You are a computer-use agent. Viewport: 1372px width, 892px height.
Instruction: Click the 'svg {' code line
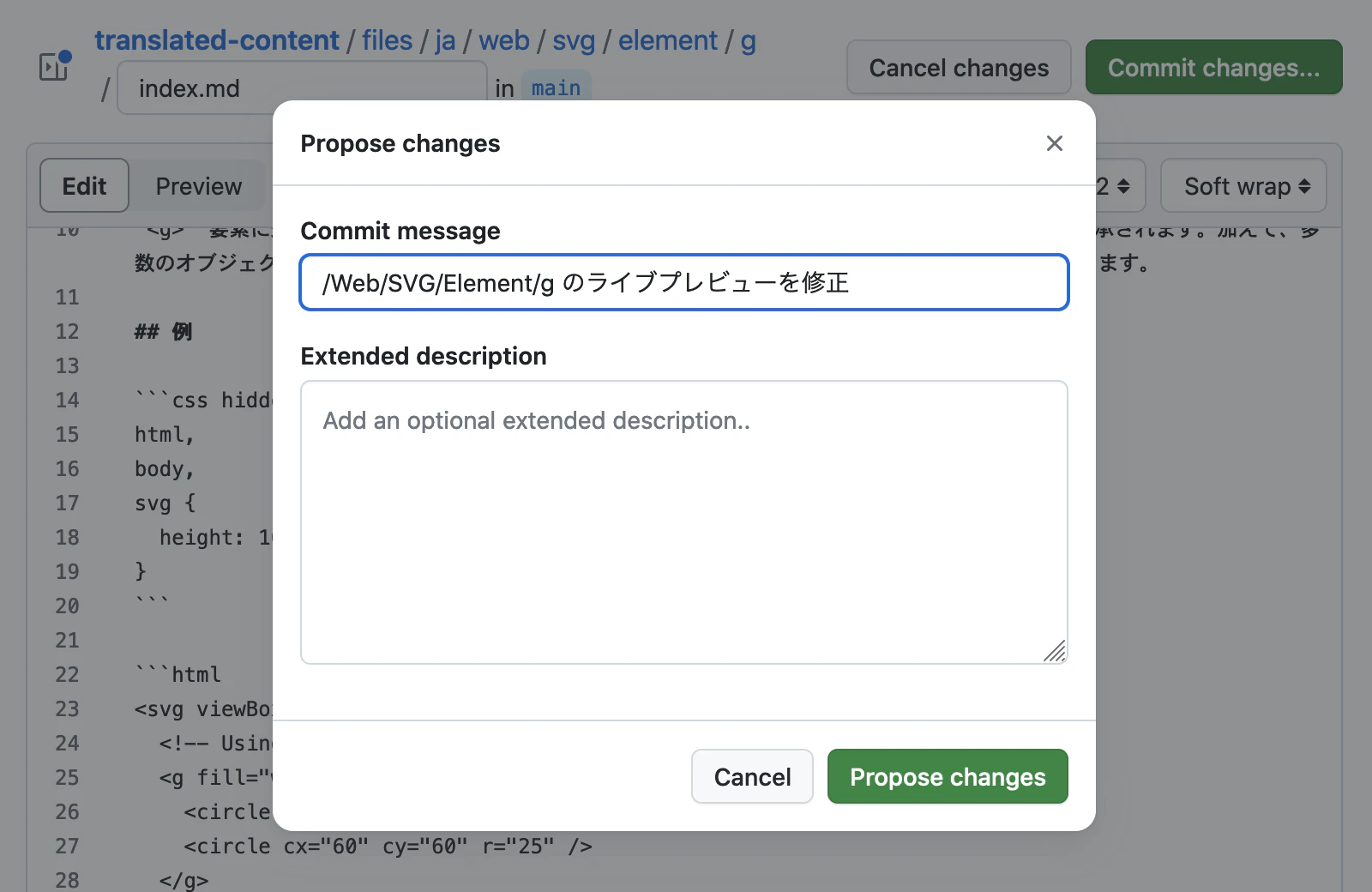tap(165, 503)
